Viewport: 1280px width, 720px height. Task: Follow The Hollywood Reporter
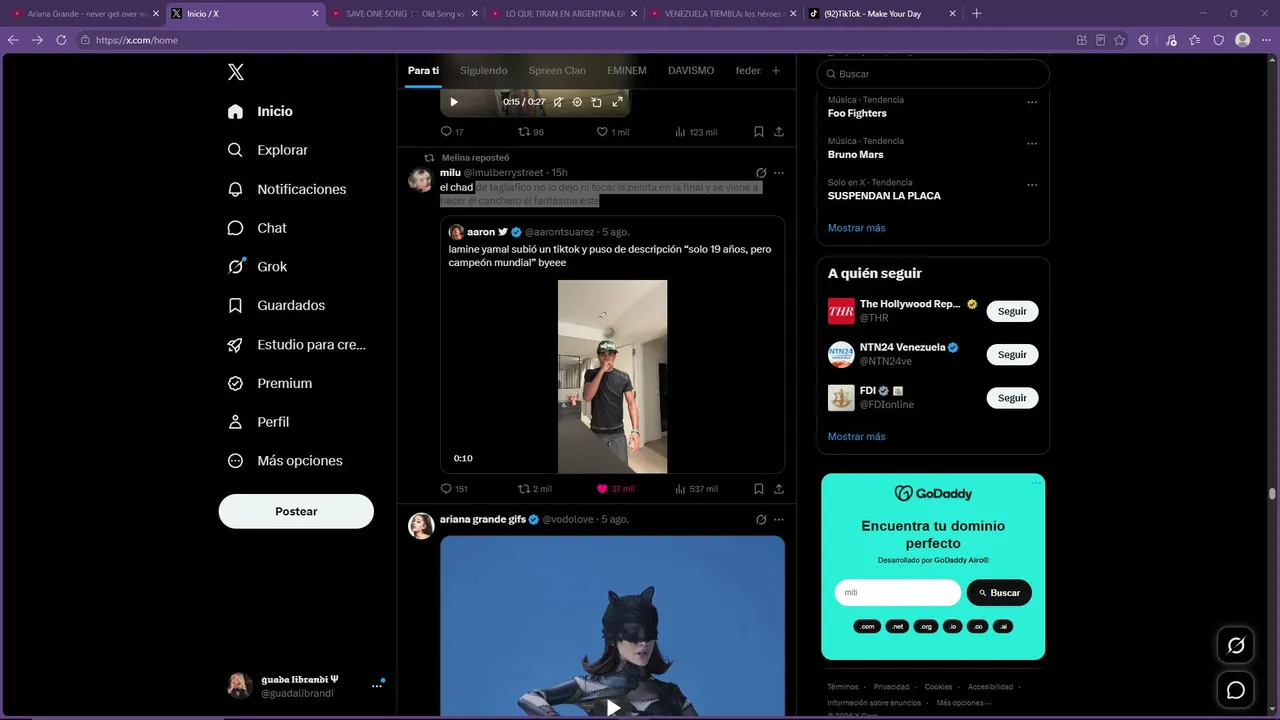(x=1012, y=311)
